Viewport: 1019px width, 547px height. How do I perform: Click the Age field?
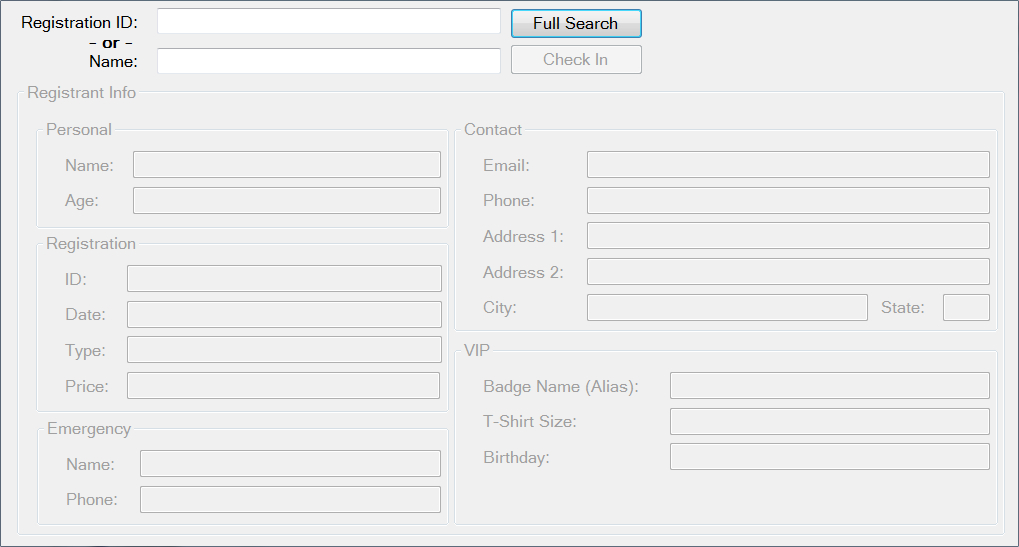(286, 200)
